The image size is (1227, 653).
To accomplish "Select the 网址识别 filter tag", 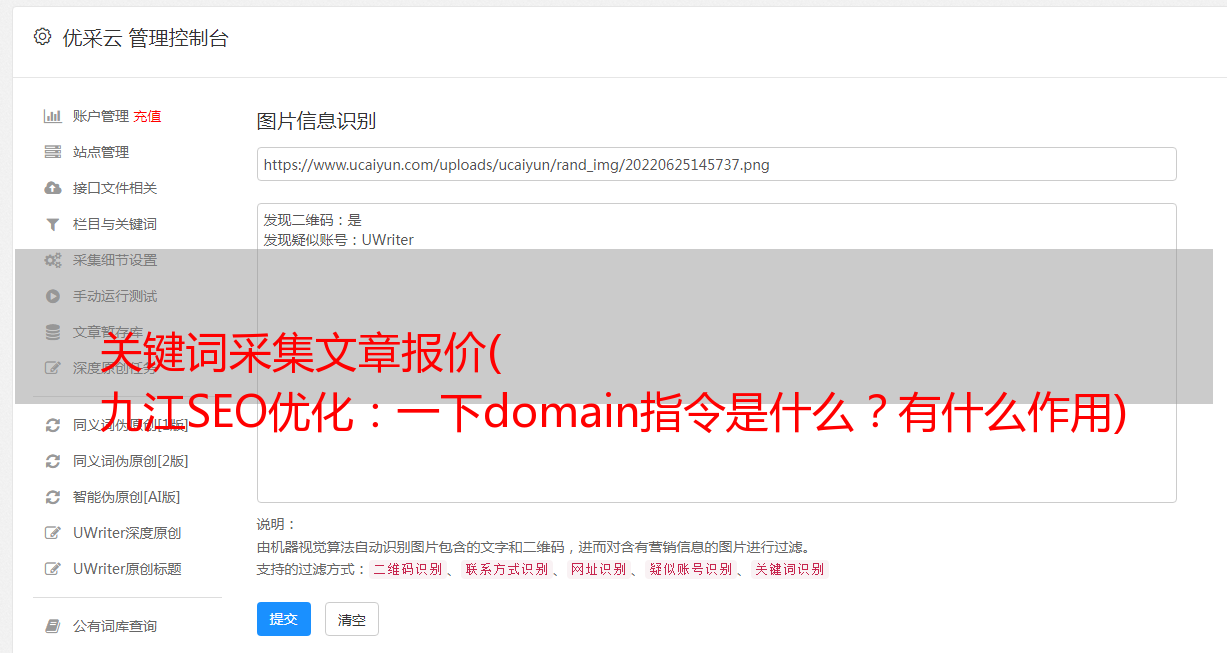I will (x=598, y=569).
